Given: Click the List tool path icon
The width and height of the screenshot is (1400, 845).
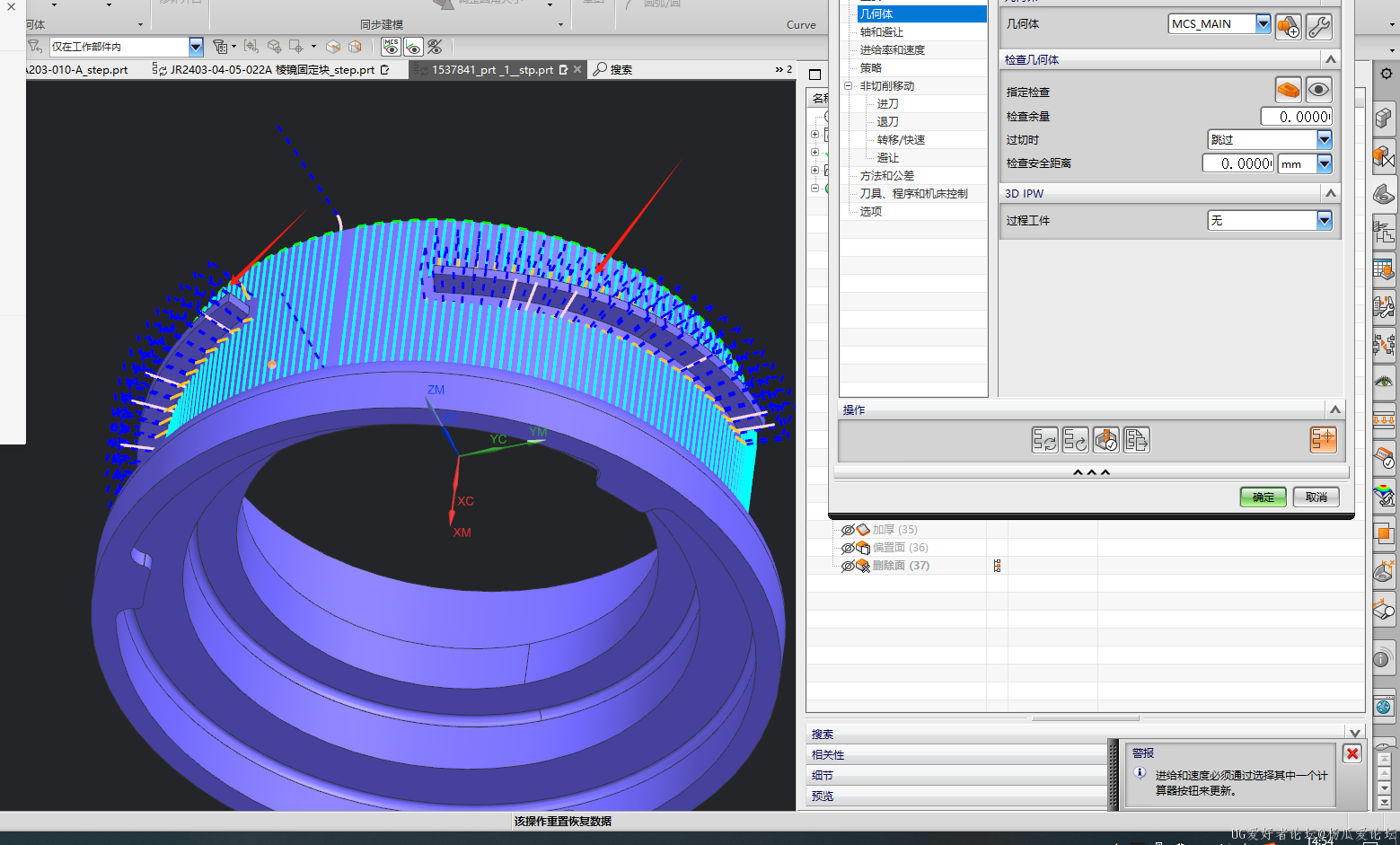Looking at the screenshot, I should 1137,440.
